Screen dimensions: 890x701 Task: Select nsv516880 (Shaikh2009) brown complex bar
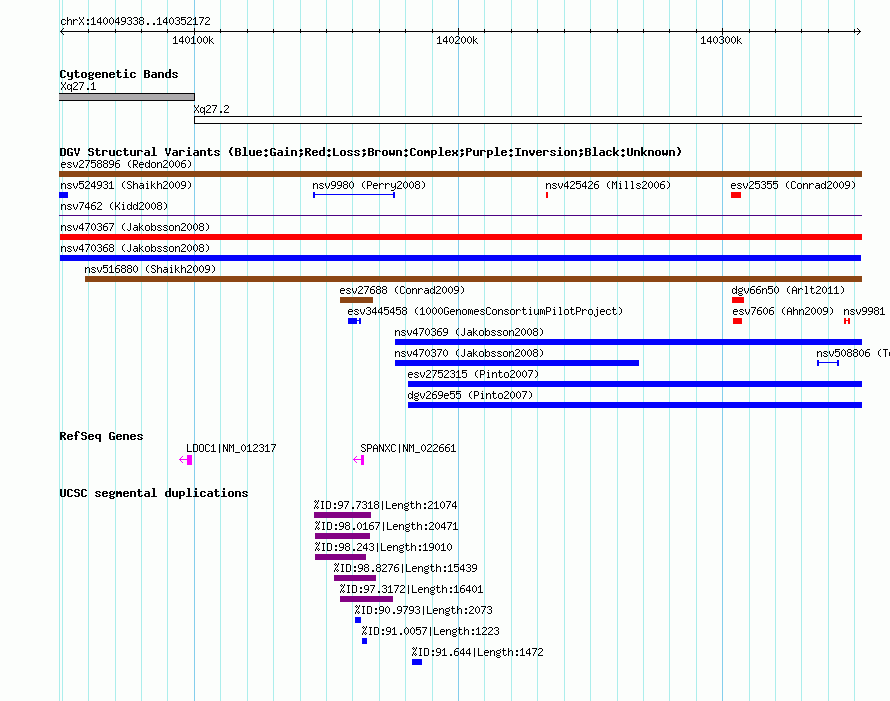473,279
